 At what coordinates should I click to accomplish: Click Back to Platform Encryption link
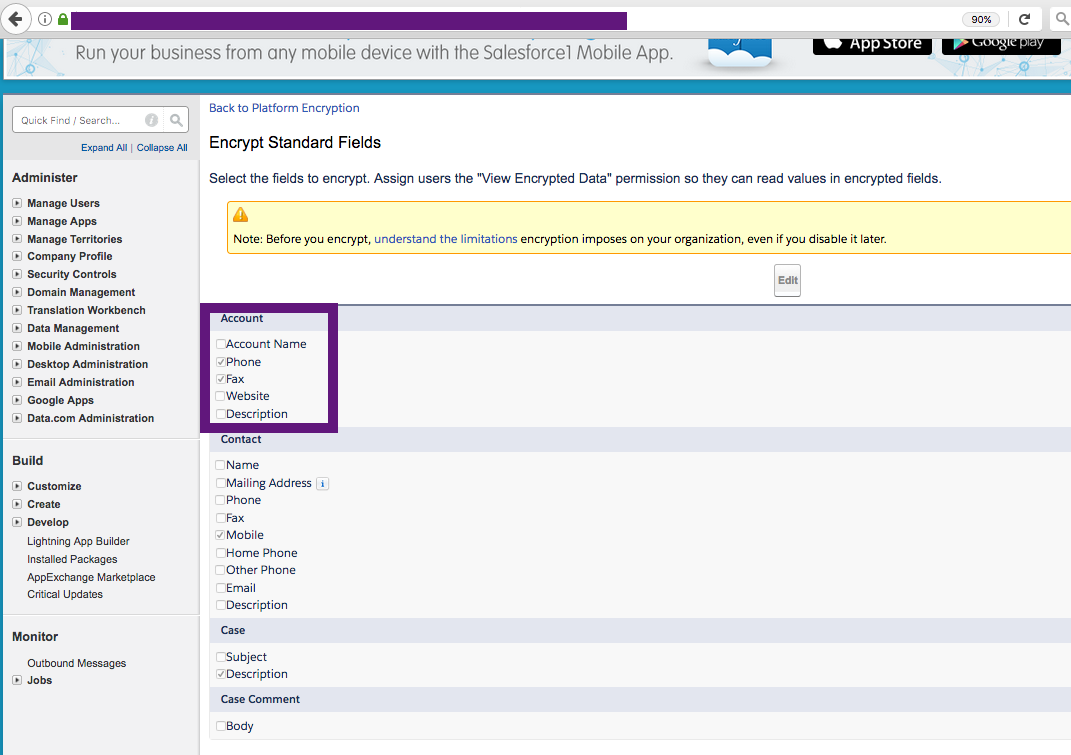click(284, 108)
